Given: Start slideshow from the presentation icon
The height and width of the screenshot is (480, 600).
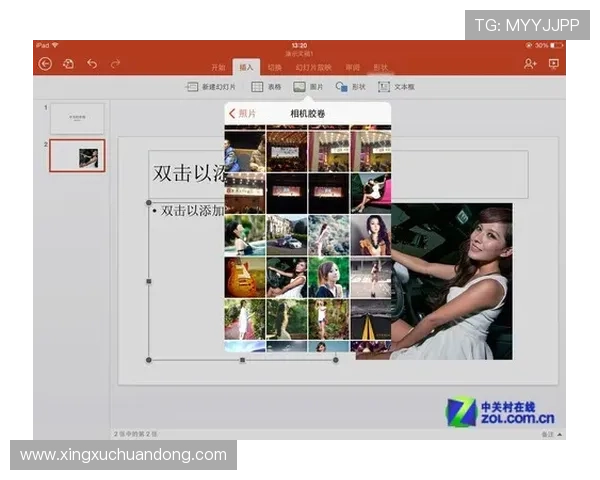Looking at the screenshot, I should point(553,64).
